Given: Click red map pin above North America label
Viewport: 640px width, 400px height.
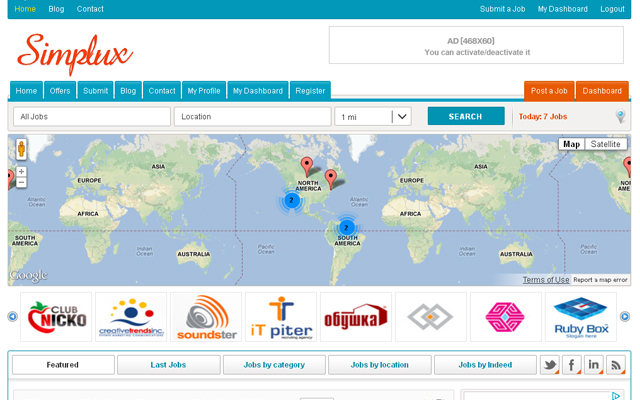Looking at the screenshot, I should pos(307,167).
